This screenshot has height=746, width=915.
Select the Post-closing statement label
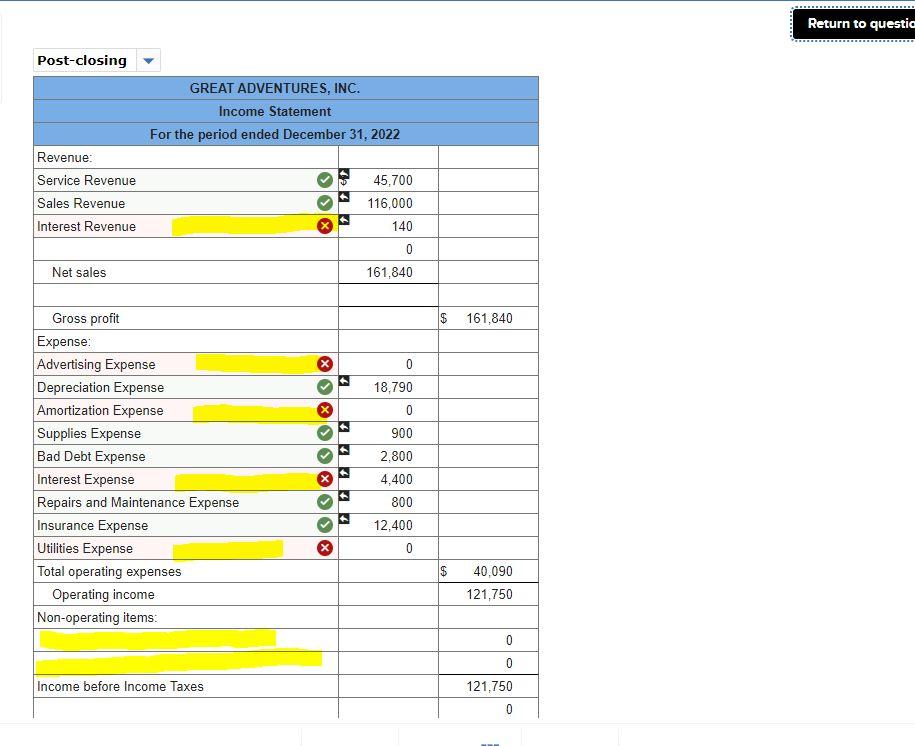81,60
